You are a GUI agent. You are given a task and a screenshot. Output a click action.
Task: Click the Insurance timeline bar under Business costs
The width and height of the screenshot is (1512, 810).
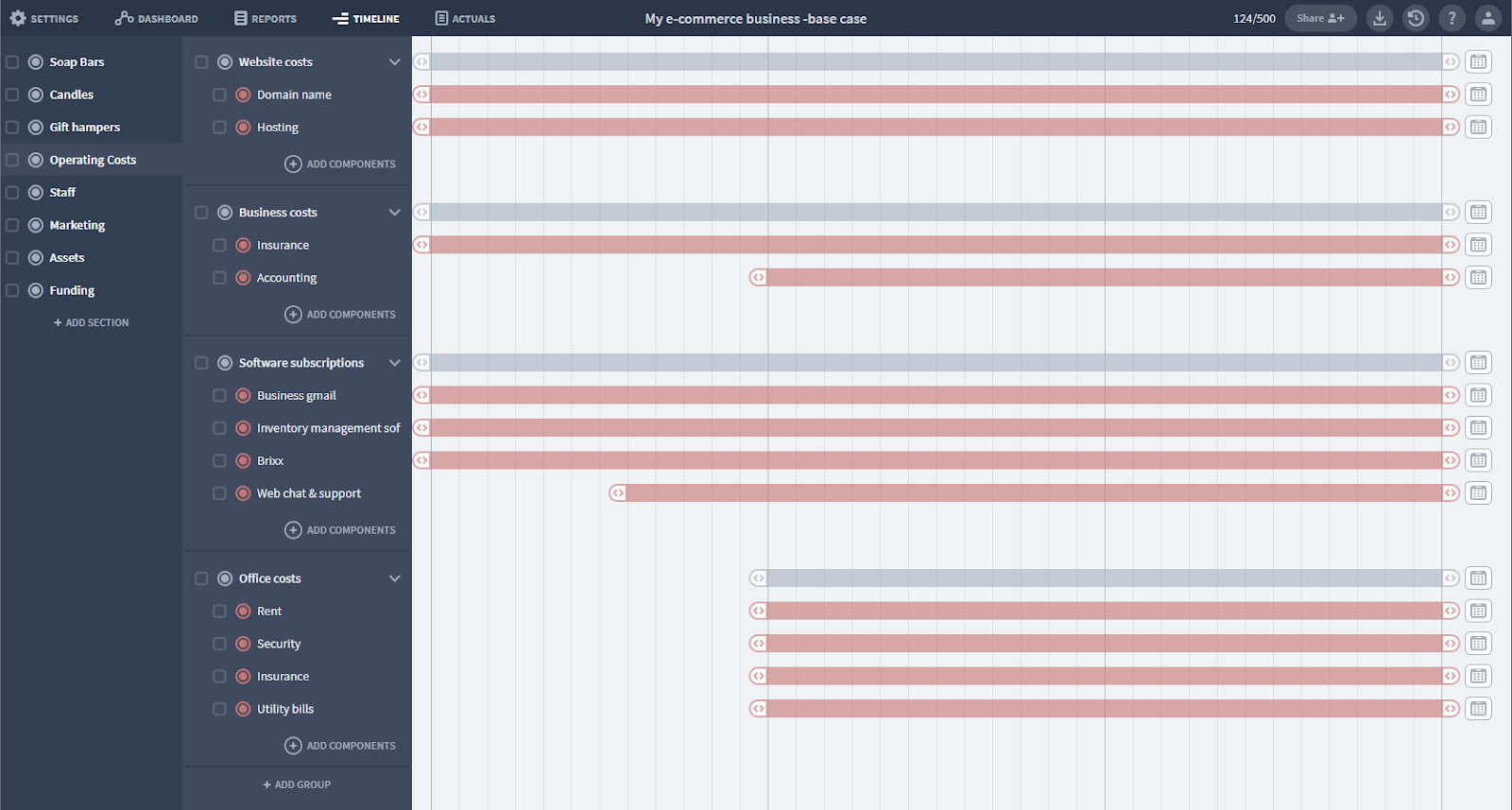click(x=936, y=245)
